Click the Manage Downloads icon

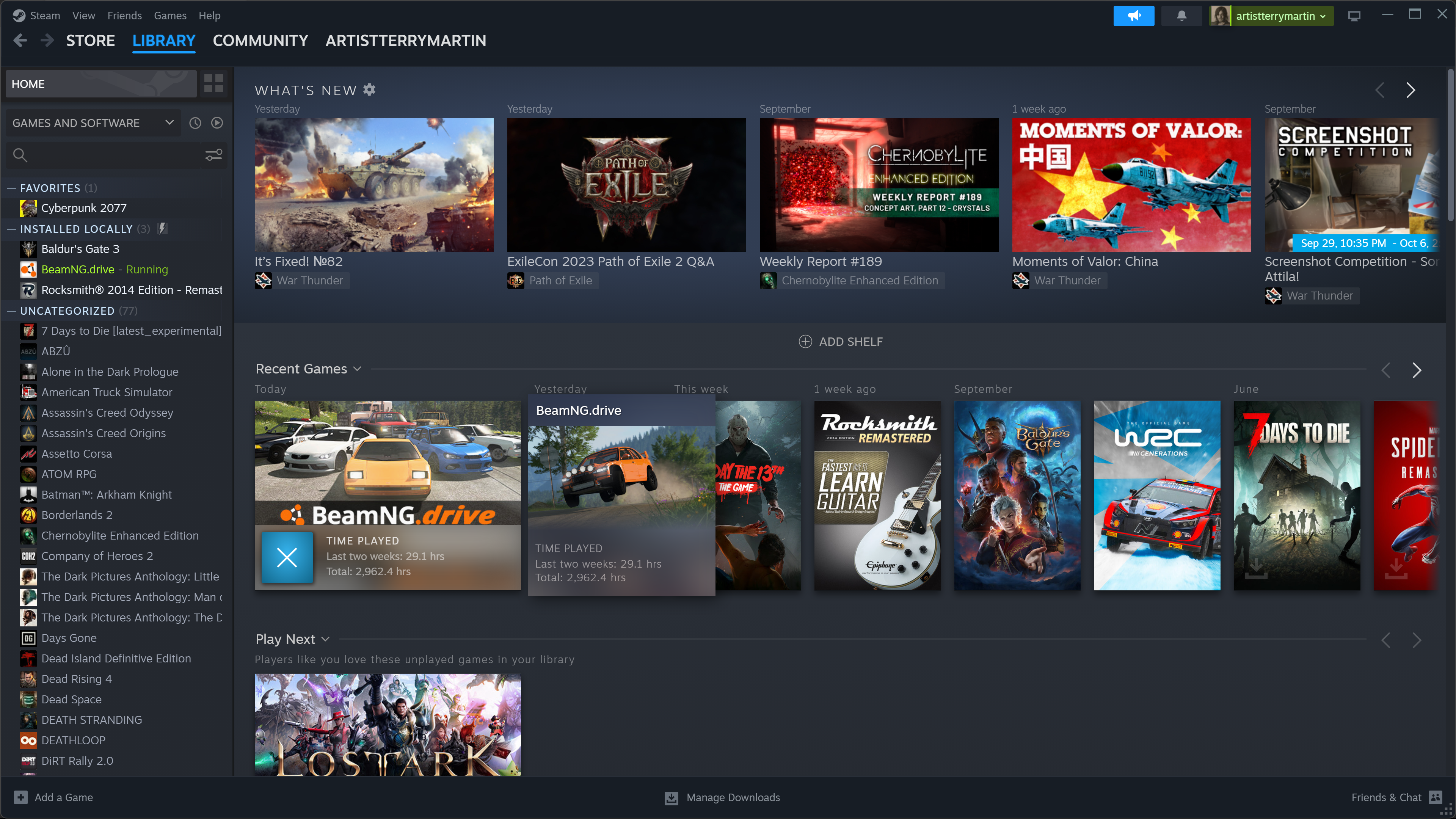[672, 797]
